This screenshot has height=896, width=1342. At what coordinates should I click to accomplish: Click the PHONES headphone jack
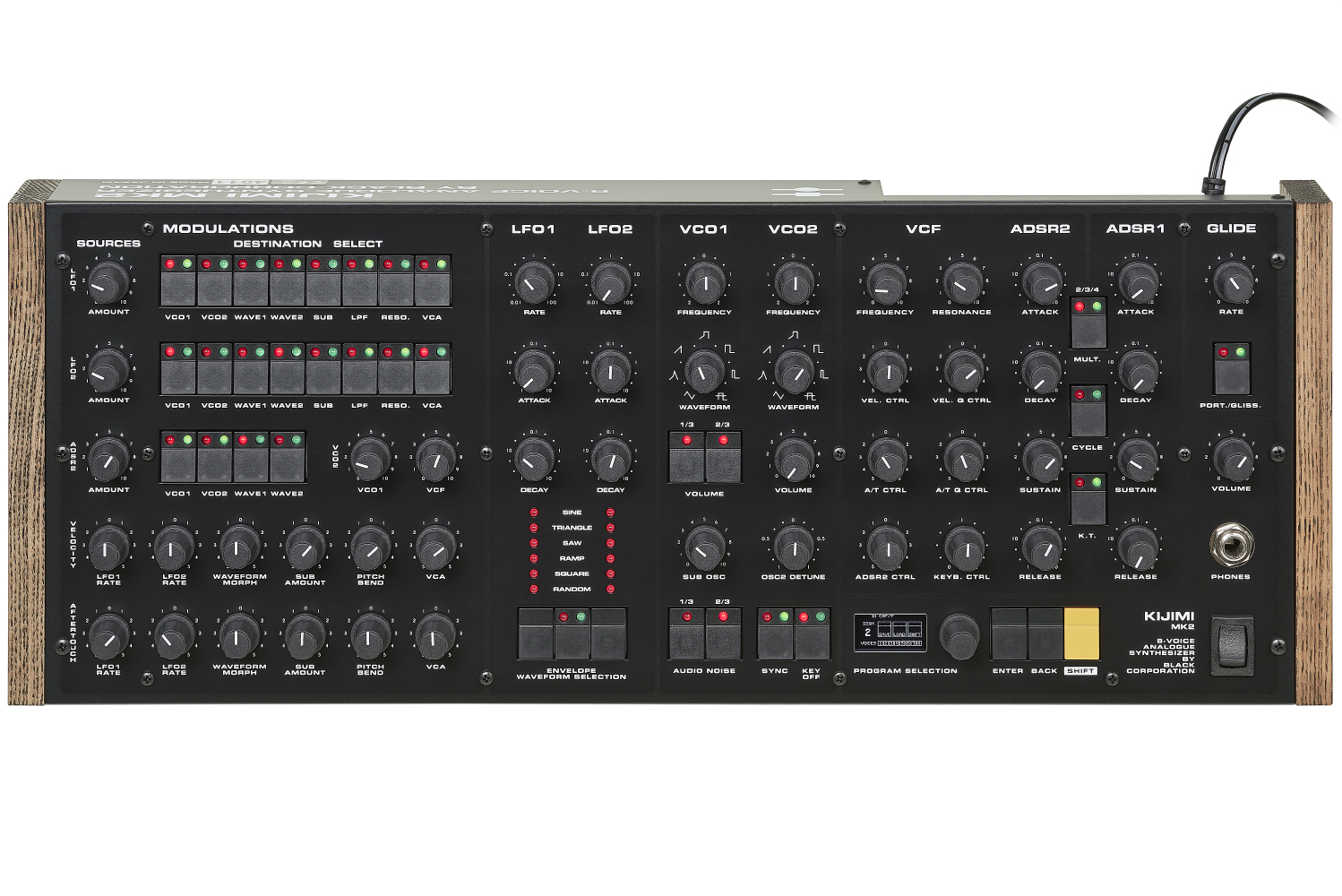point(1231,544)
